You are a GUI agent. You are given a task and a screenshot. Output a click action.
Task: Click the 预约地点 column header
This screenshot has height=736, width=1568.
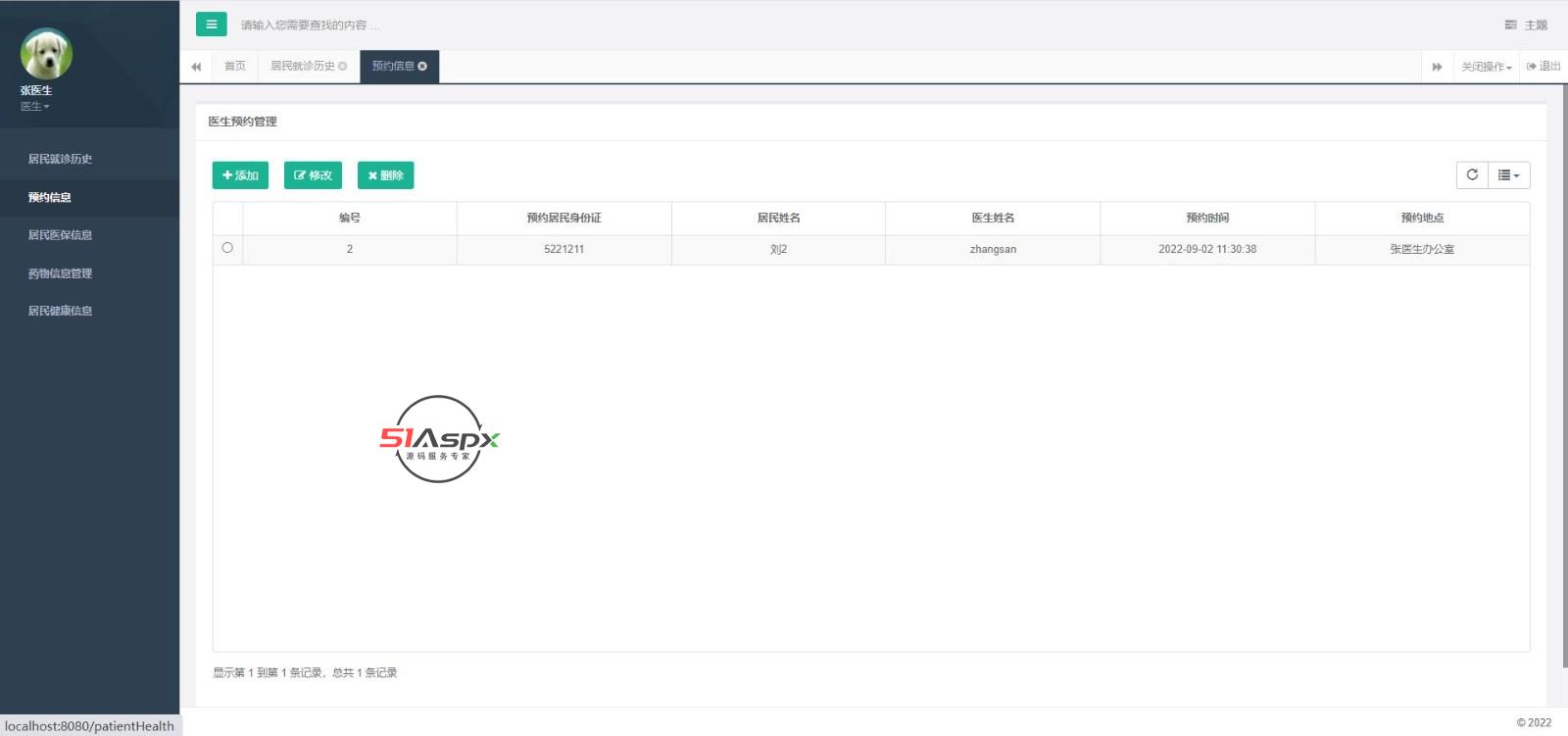1422,218
